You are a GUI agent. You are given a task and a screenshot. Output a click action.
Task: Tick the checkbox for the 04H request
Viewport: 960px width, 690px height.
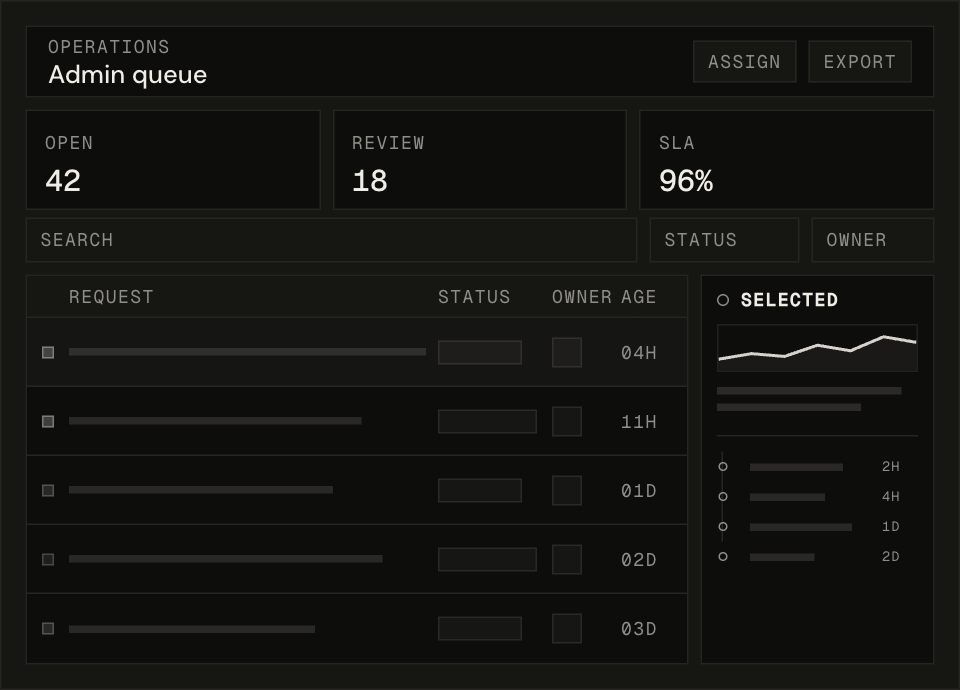[x=48, y=352]
